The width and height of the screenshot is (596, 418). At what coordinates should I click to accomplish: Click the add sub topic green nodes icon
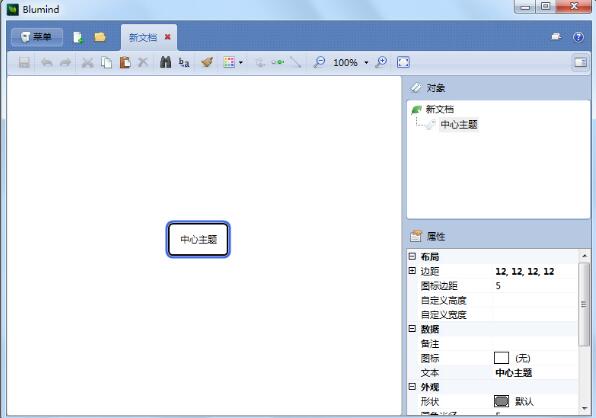(x=278, y=62)
